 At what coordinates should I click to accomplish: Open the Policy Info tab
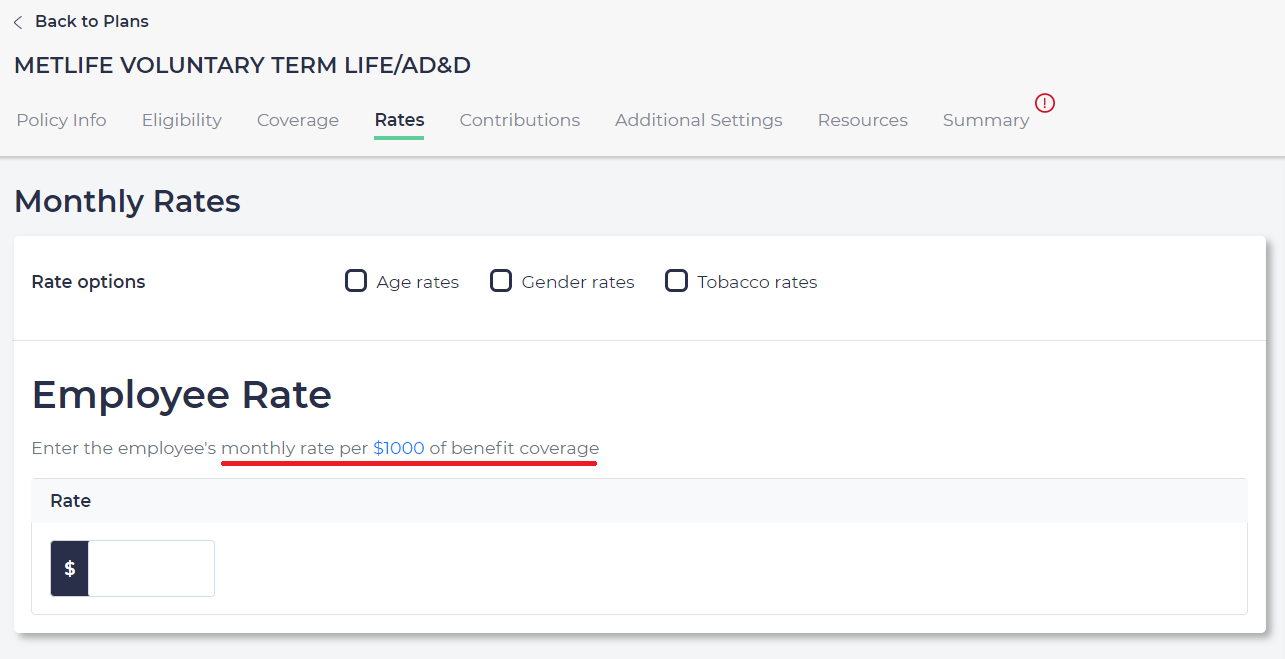[x=61, y=120]
